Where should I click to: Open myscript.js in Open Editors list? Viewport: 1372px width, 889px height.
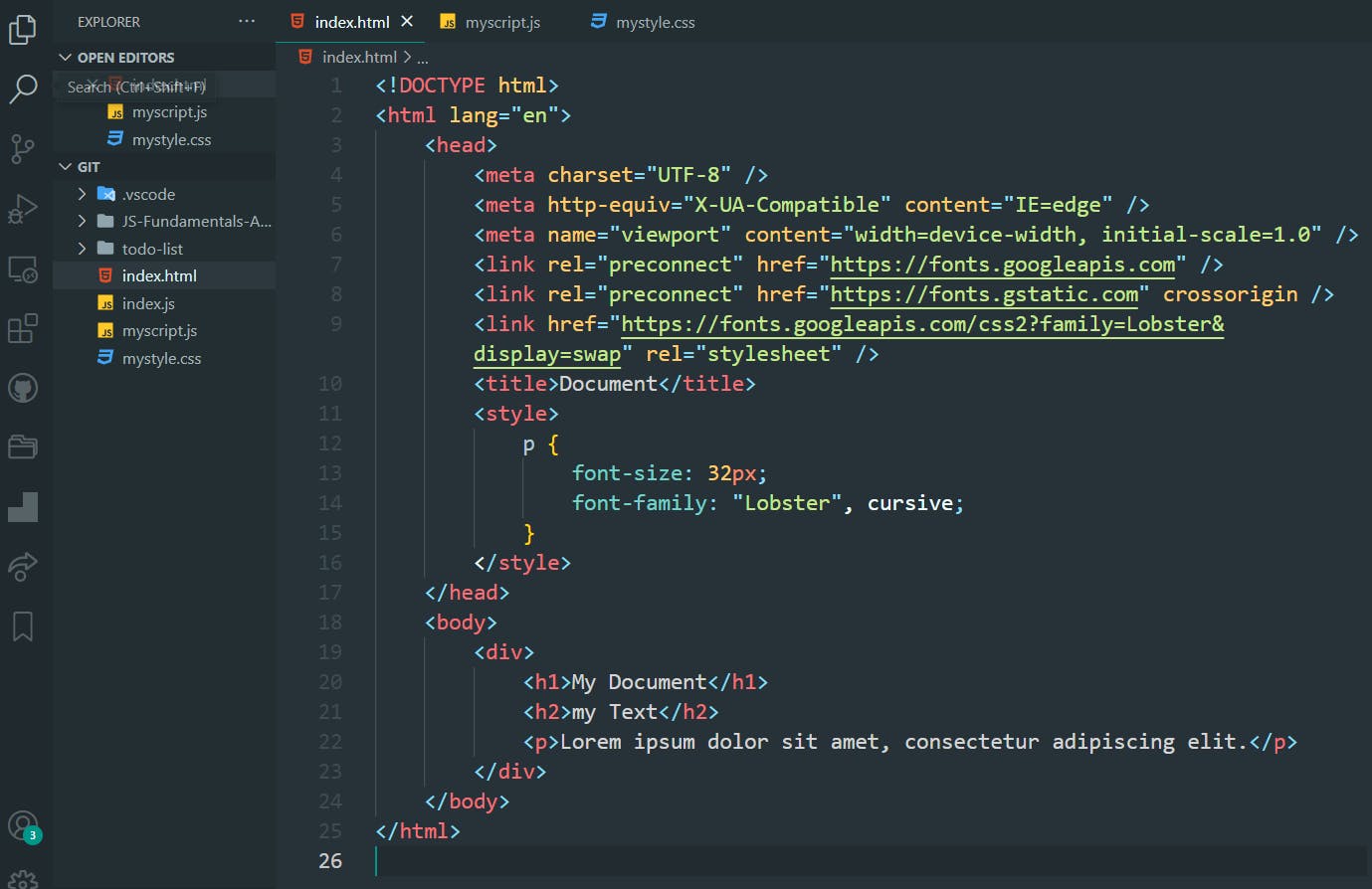(169, 112)
